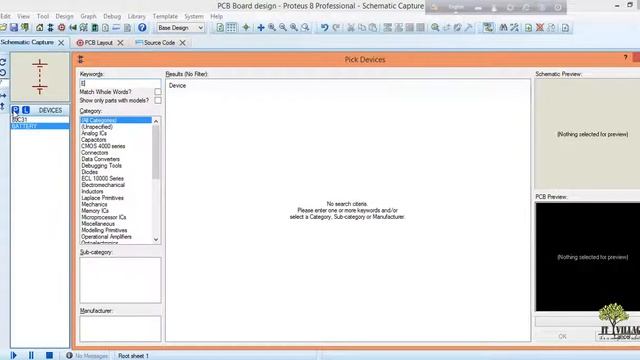Open the Base Design variant dropdown
The image size is (640, 360).
pyautogui.click(x=180, y=28)
